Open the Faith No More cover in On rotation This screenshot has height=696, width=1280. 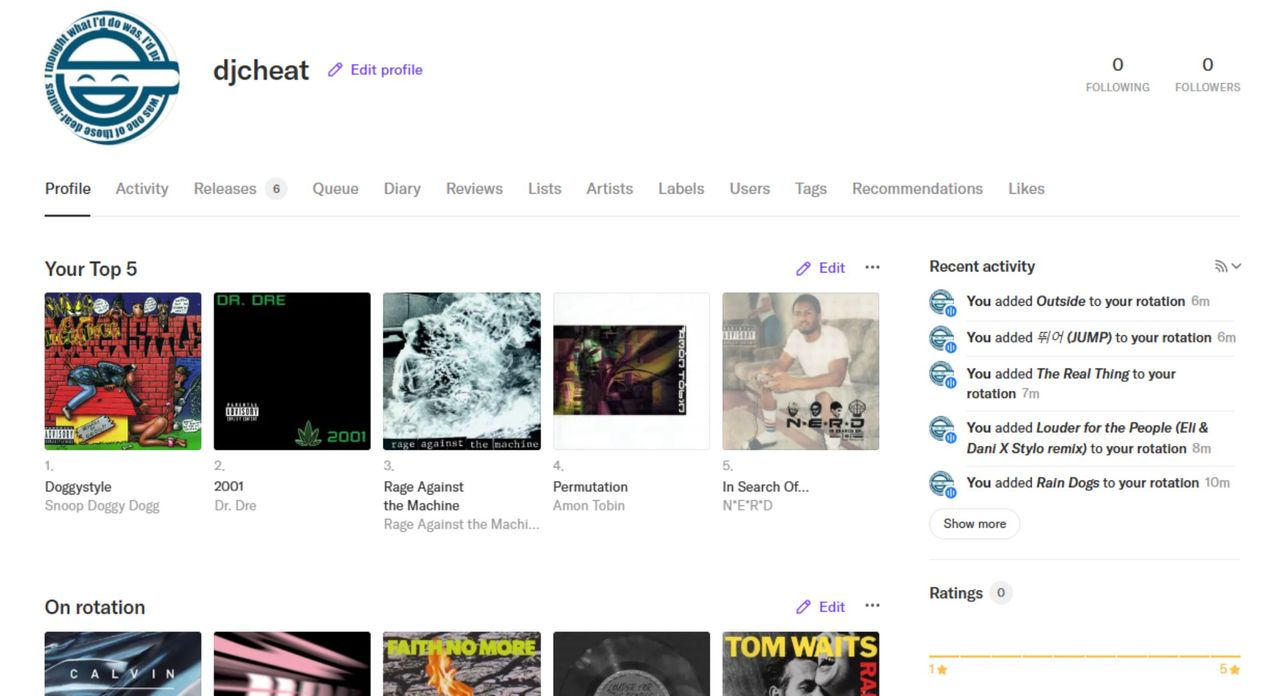click(x=462, y=663)
